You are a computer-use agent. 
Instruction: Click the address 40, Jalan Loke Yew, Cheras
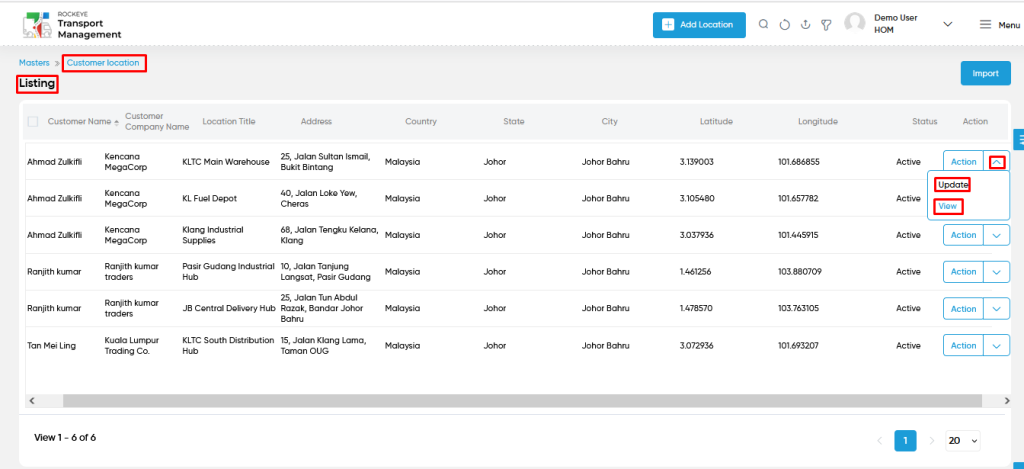point(318,199)
